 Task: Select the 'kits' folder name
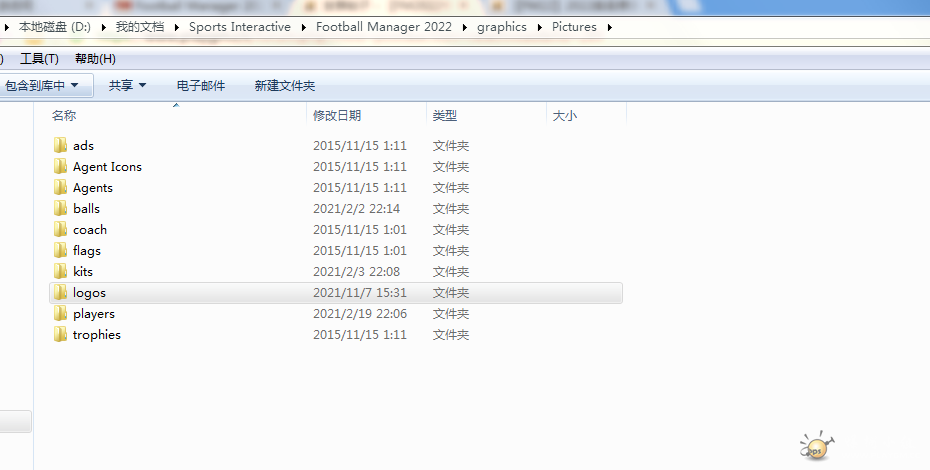tap(82, 271)
